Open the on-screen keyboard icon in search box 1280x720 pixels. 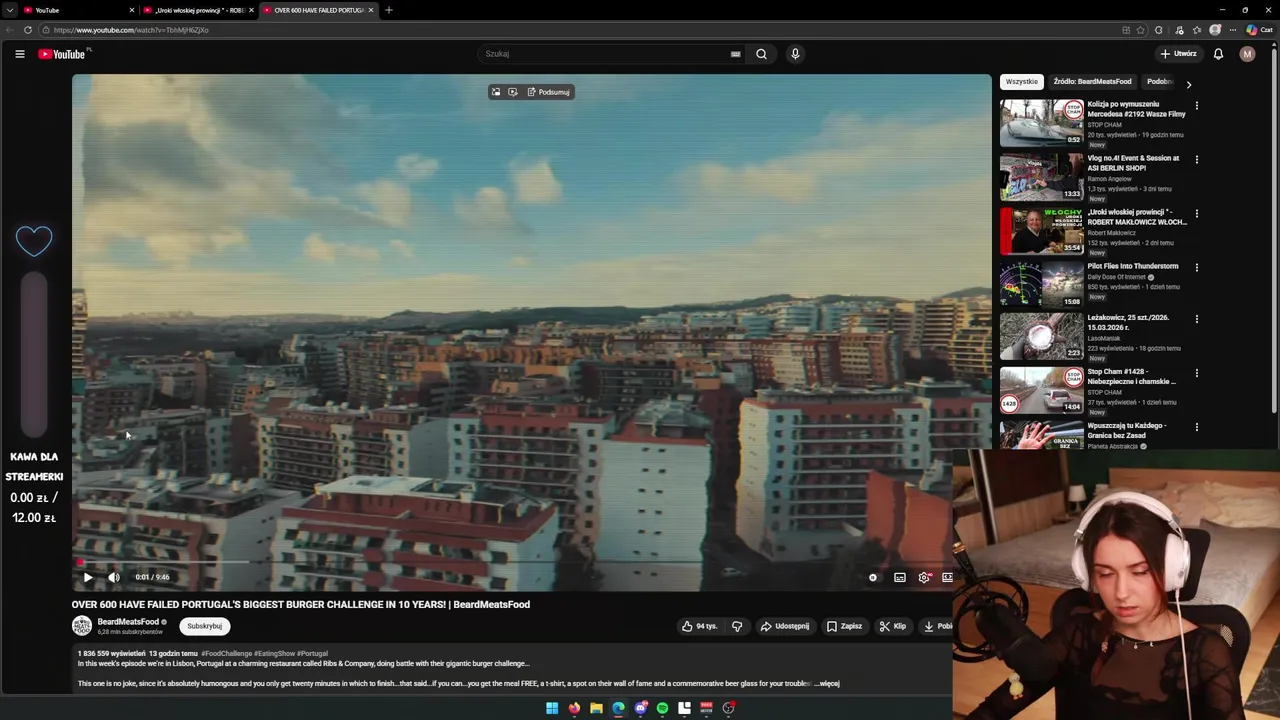(x=735, y=54)
